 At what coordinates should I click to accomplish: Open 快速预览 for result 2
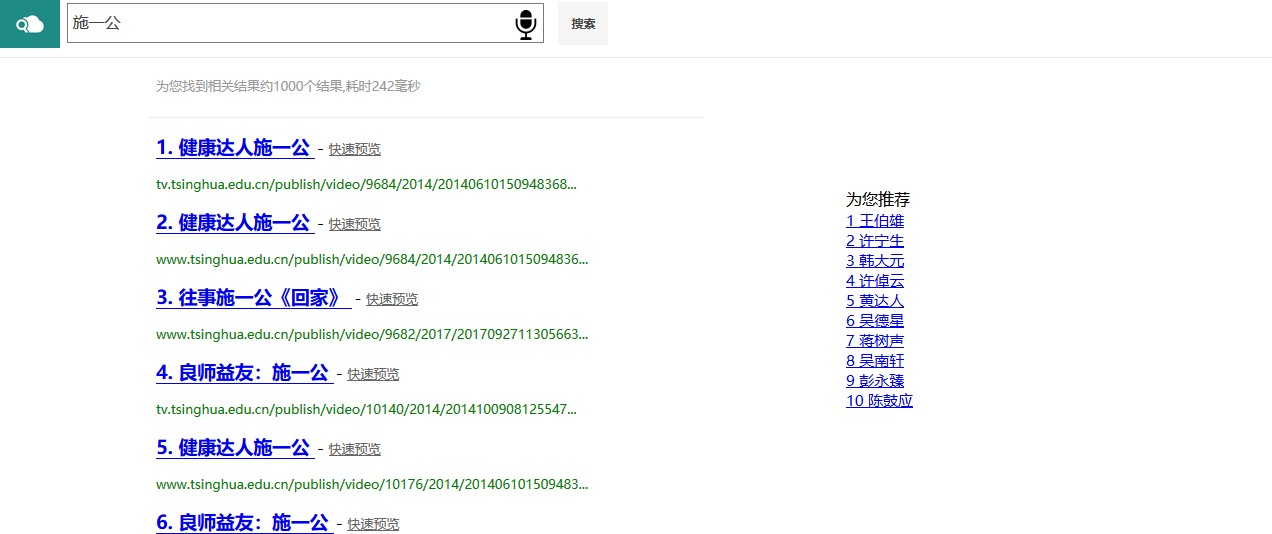click(x=355, y=224)
